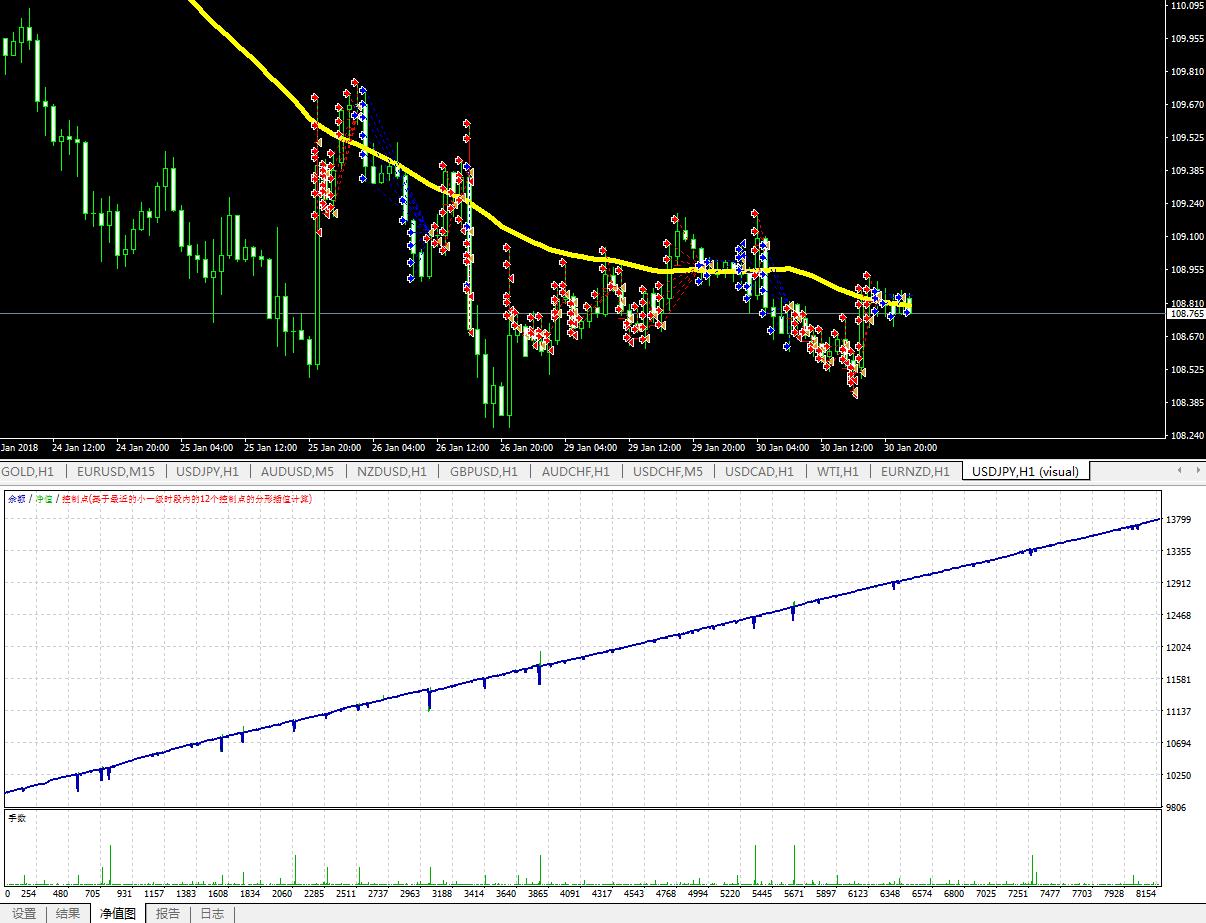The width and height of the screenshot is (1206, 923).
Task: Select the USDJPY,H1 chart tab
Action: 207,471
